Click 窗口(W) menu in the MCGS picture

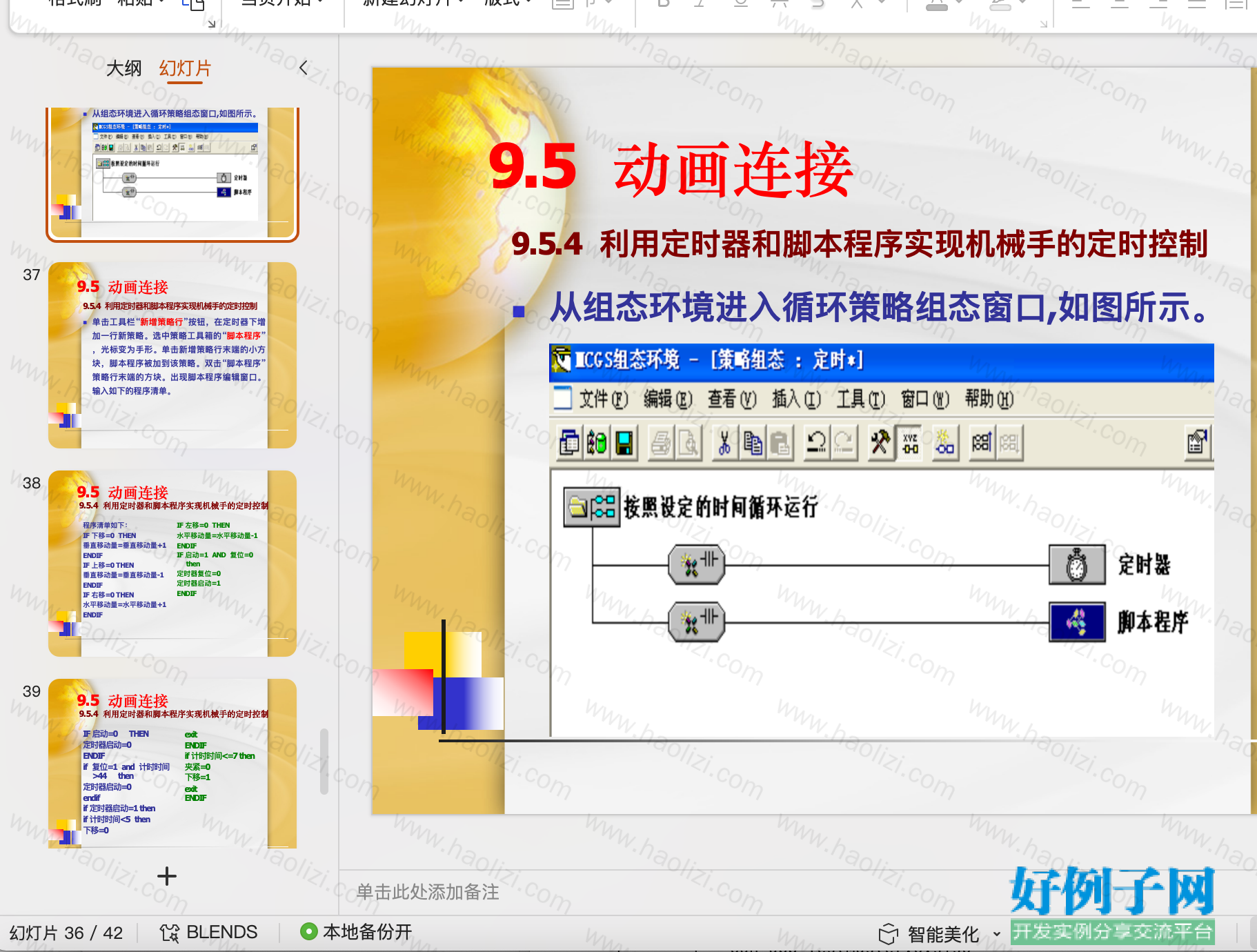(925, 399)
